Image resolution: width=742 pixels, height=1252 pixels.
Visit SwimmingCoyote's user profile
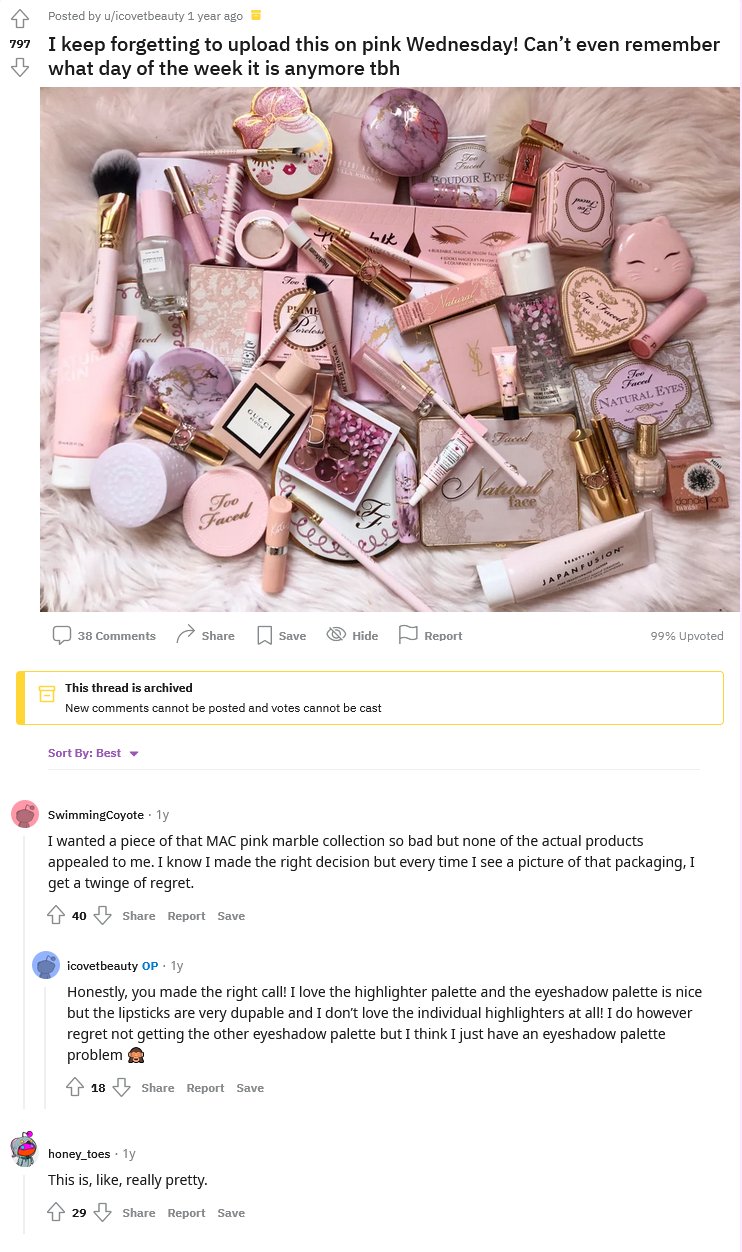click(96, 814)
